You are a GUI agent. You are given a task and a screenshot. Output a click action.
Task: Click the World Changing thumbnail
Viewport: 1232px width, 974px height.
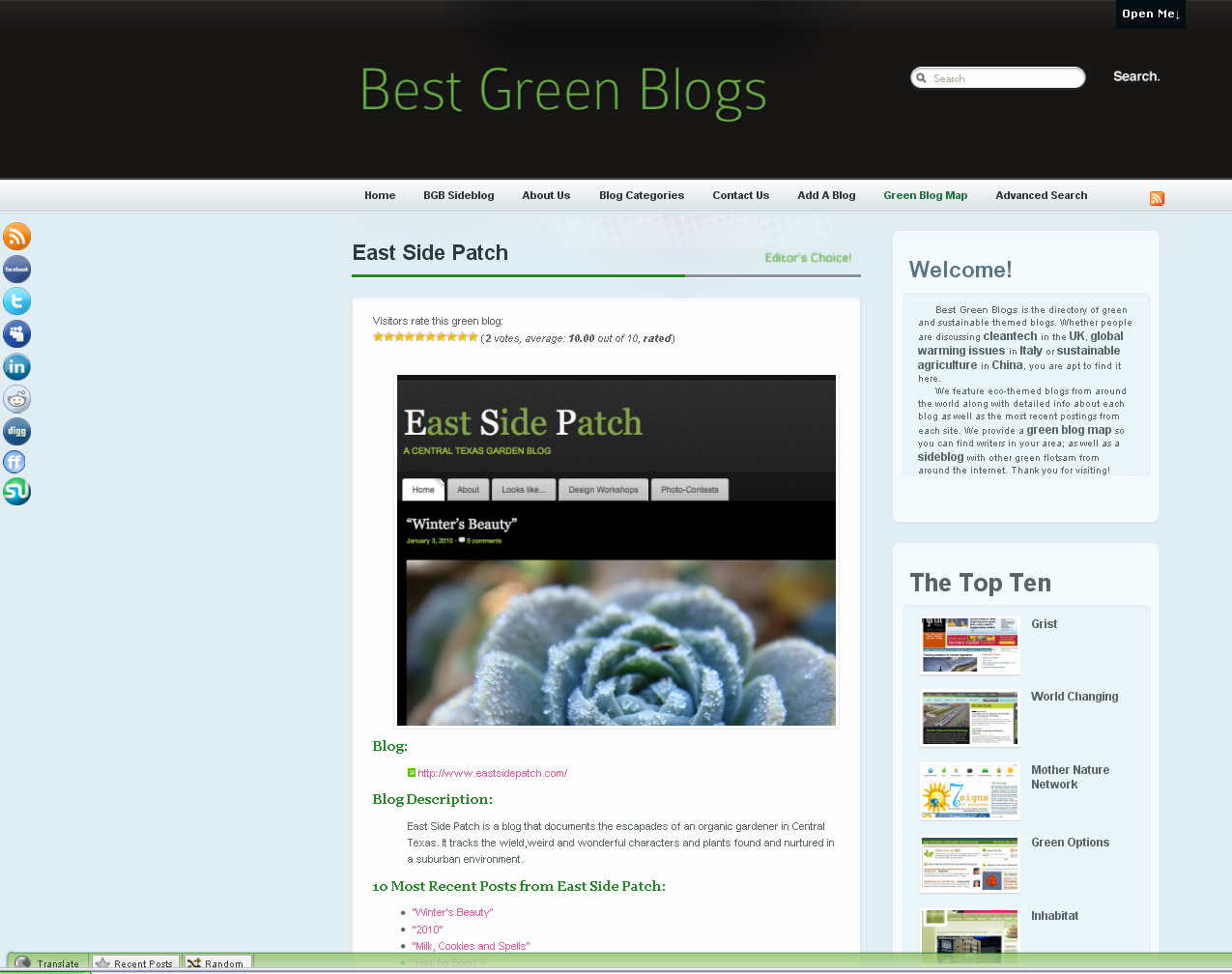(x=969, y=717)
